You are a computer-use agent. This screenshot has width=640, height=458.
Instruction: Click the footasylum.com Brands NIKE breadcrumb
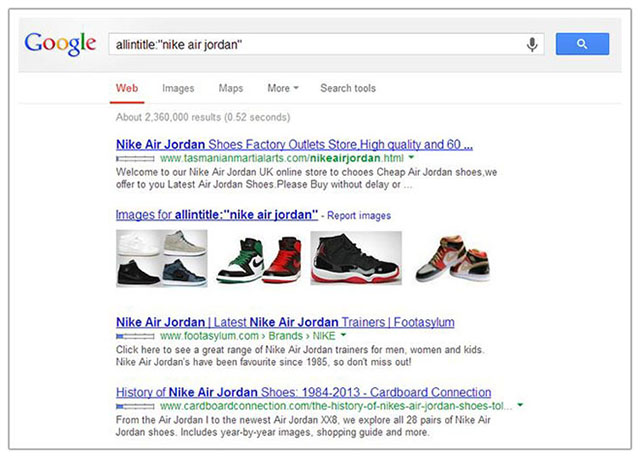pos(248,336)
